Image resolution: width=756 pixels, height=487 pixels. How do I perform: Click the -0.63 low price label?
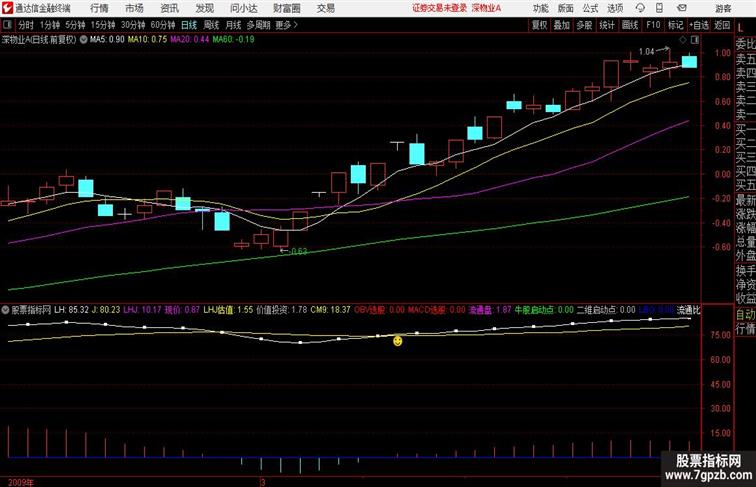298,251
